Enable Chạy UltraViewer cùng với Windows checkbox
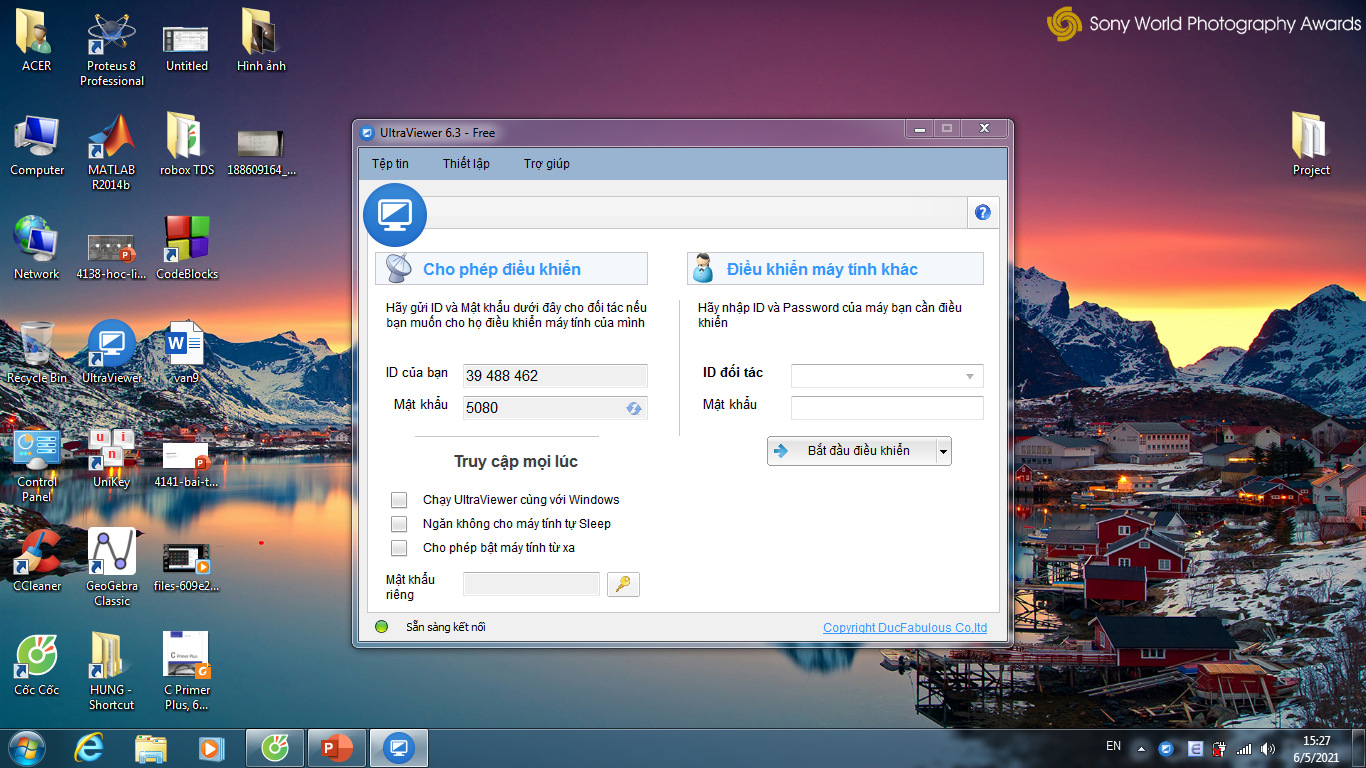Screen dimensions: 1366x768 (x=399, y=500)
